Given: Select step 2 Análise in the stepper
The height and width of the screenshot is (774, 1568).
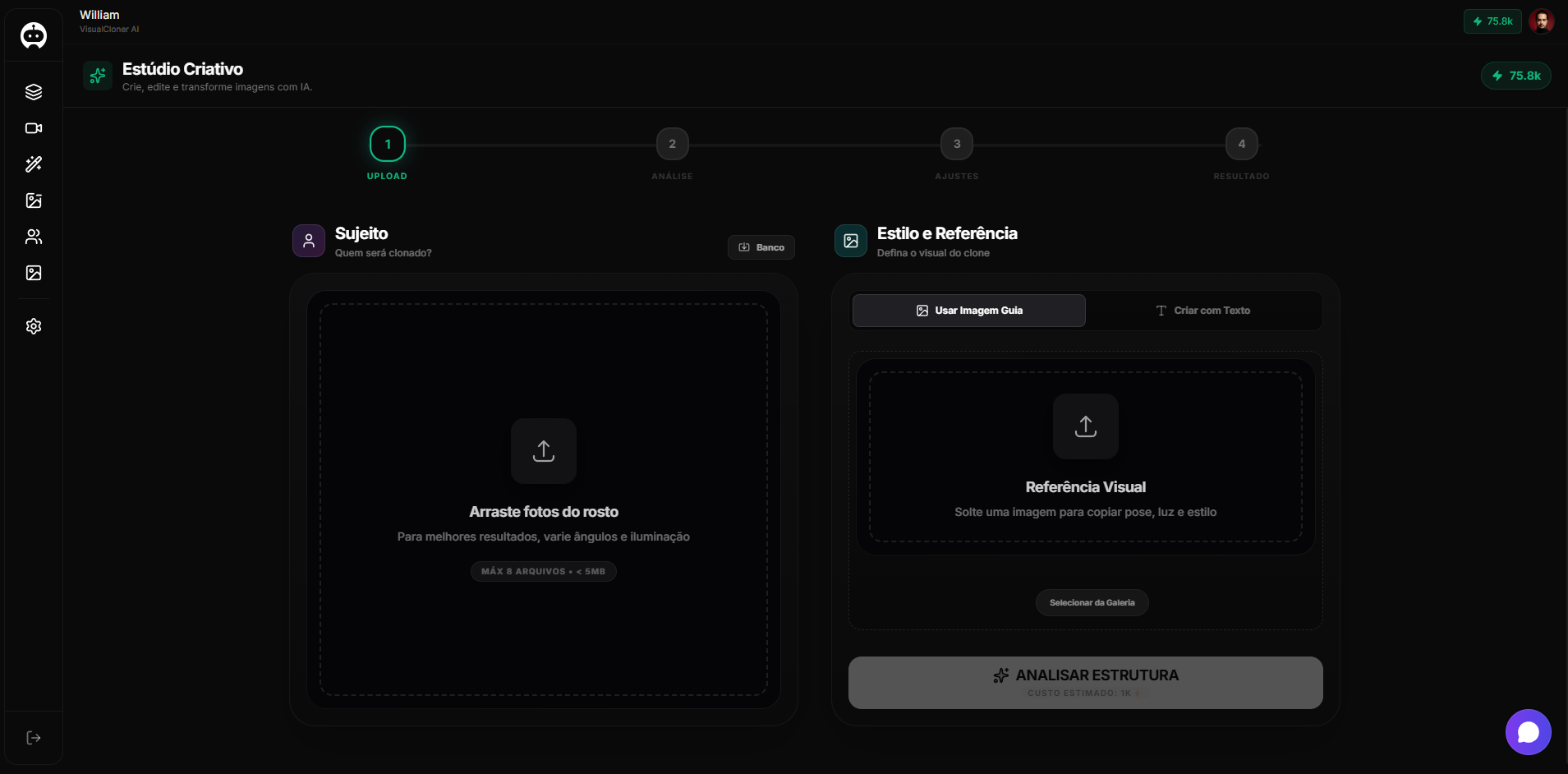Looking at the screenshot, I should point(671,144).
